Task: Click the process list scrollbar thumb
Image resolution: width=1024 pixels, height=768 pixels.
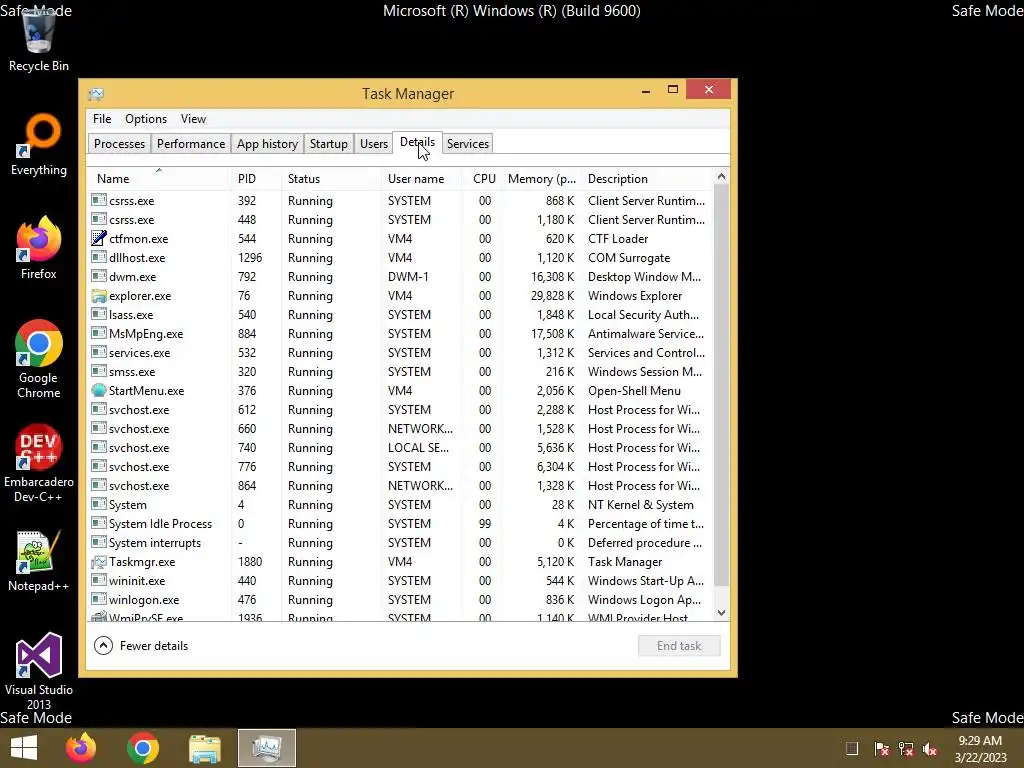Action: point(721,385)
